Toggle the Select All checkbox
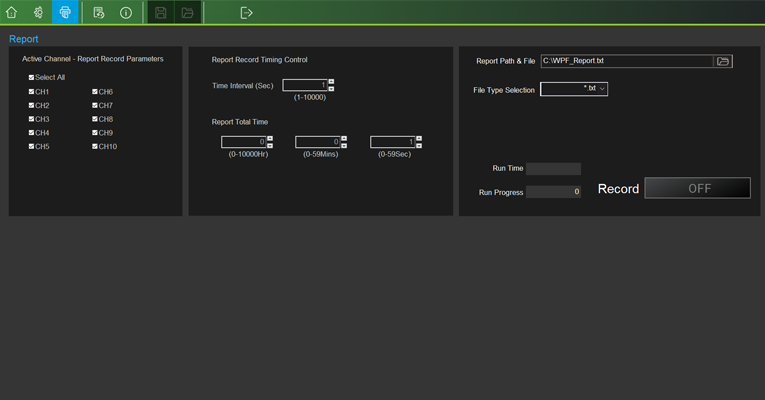The height and width of the screenshot is (400, 765). pos(32,77)
